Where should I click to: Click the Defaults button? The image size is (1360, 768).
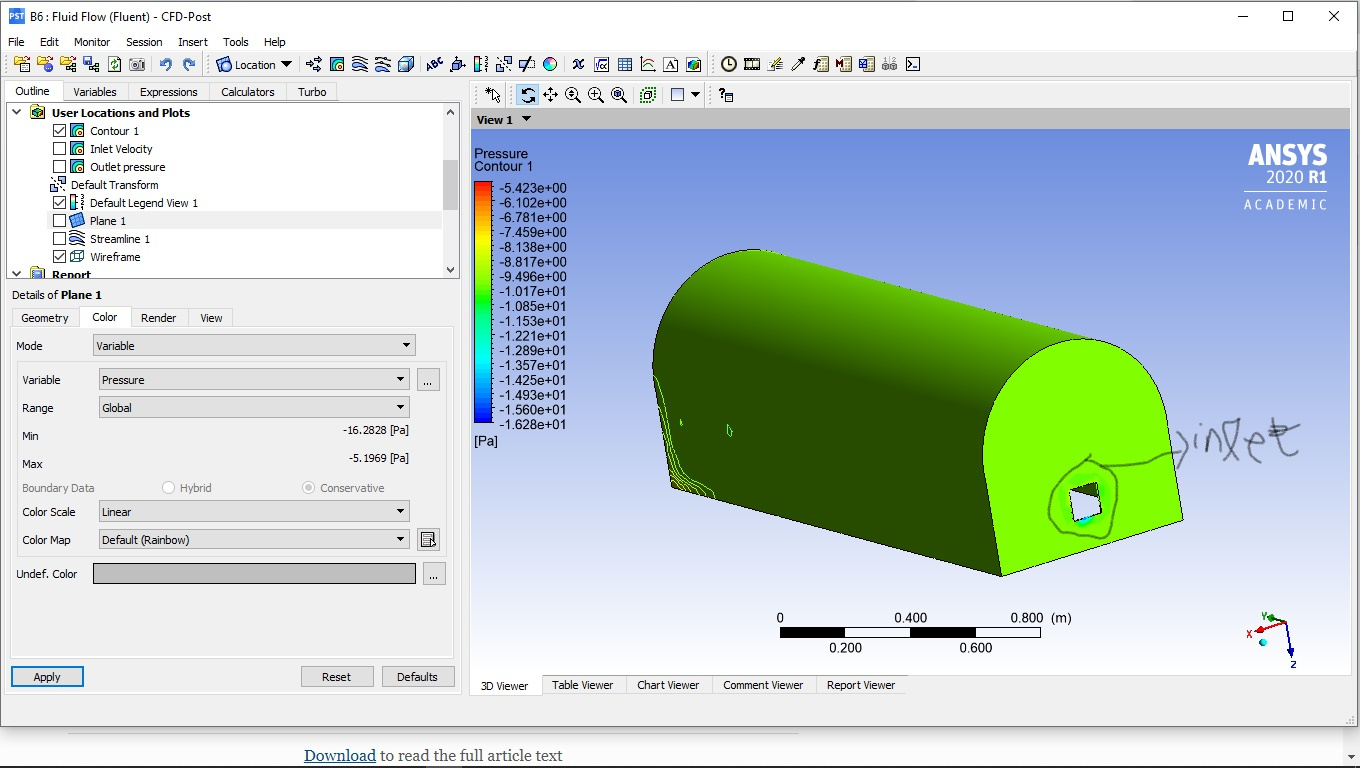pos(417,677)
